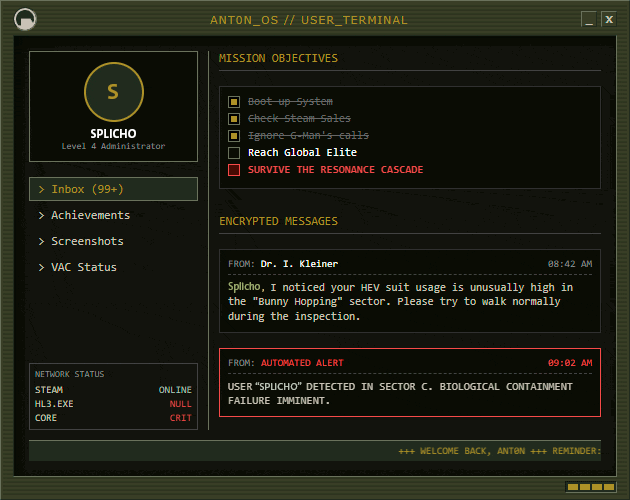Click the HL3.EXE NULL status row
The height and width of the screenshot is (500, 630).
click(113, 404)
